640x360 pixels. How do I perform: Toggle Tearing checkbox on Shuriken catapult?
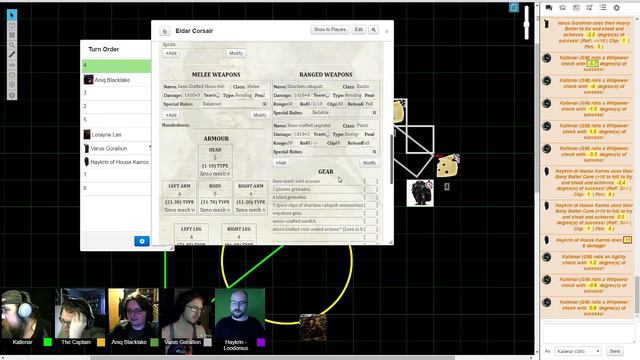point(327,96)
